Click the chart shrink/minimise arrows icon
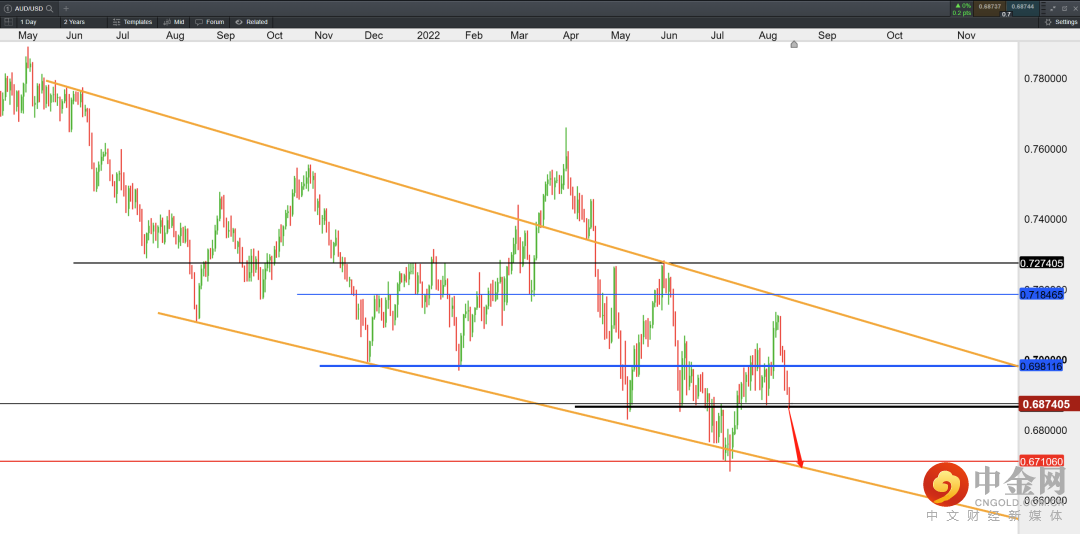The height and width of the screenshot is (534, 1080). tap(1053, 8)
